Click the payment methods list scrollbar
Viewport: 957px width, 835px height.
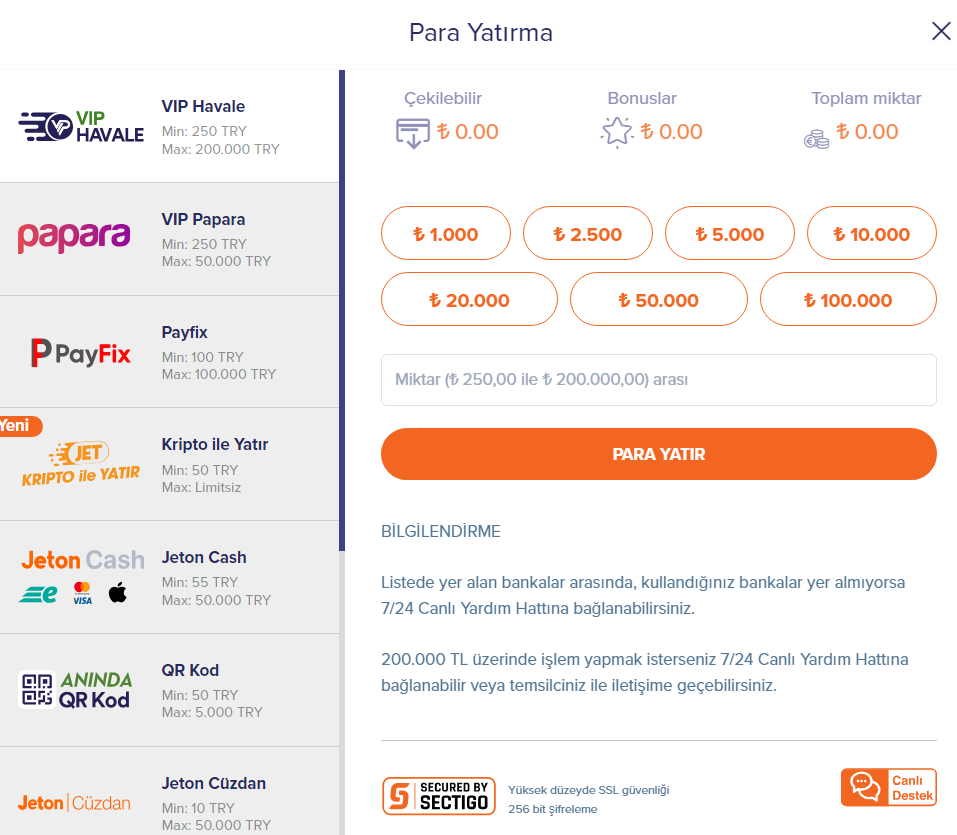(x=342, y=311)
